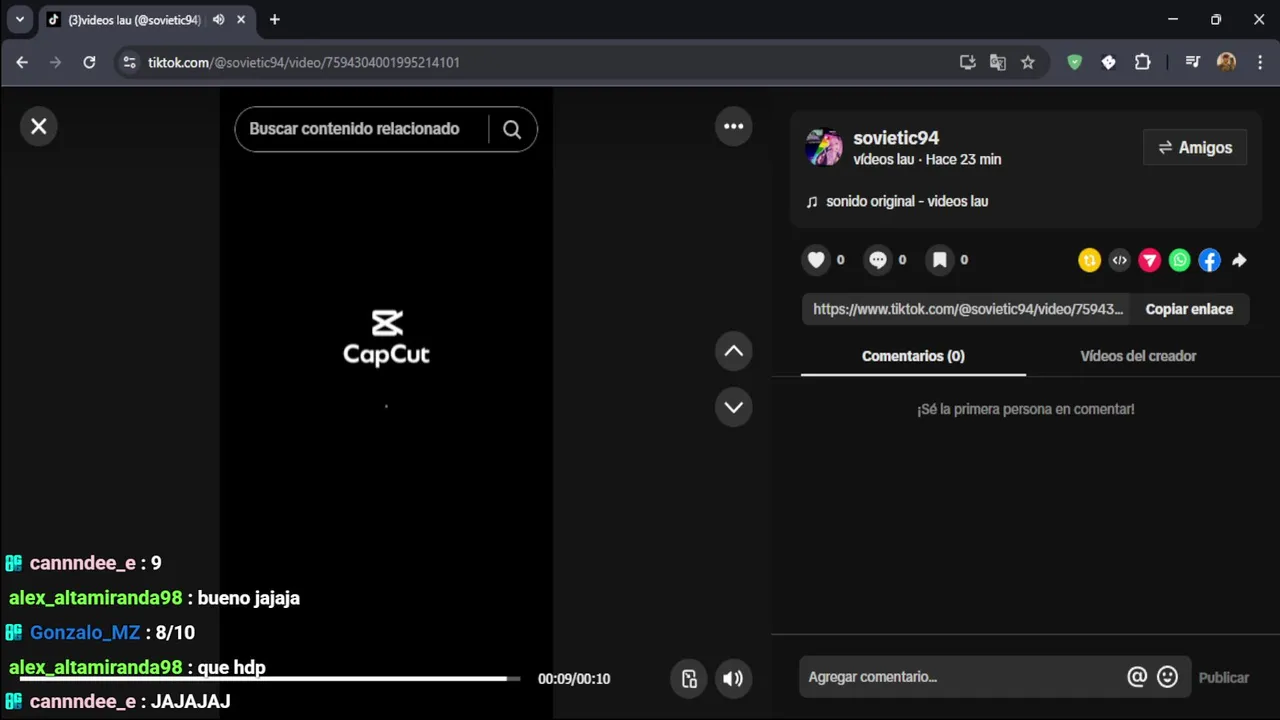Viewport: 1280px width, 720px height.
Task: Select the videos lau TikTok tab
Action: (135, 20)
